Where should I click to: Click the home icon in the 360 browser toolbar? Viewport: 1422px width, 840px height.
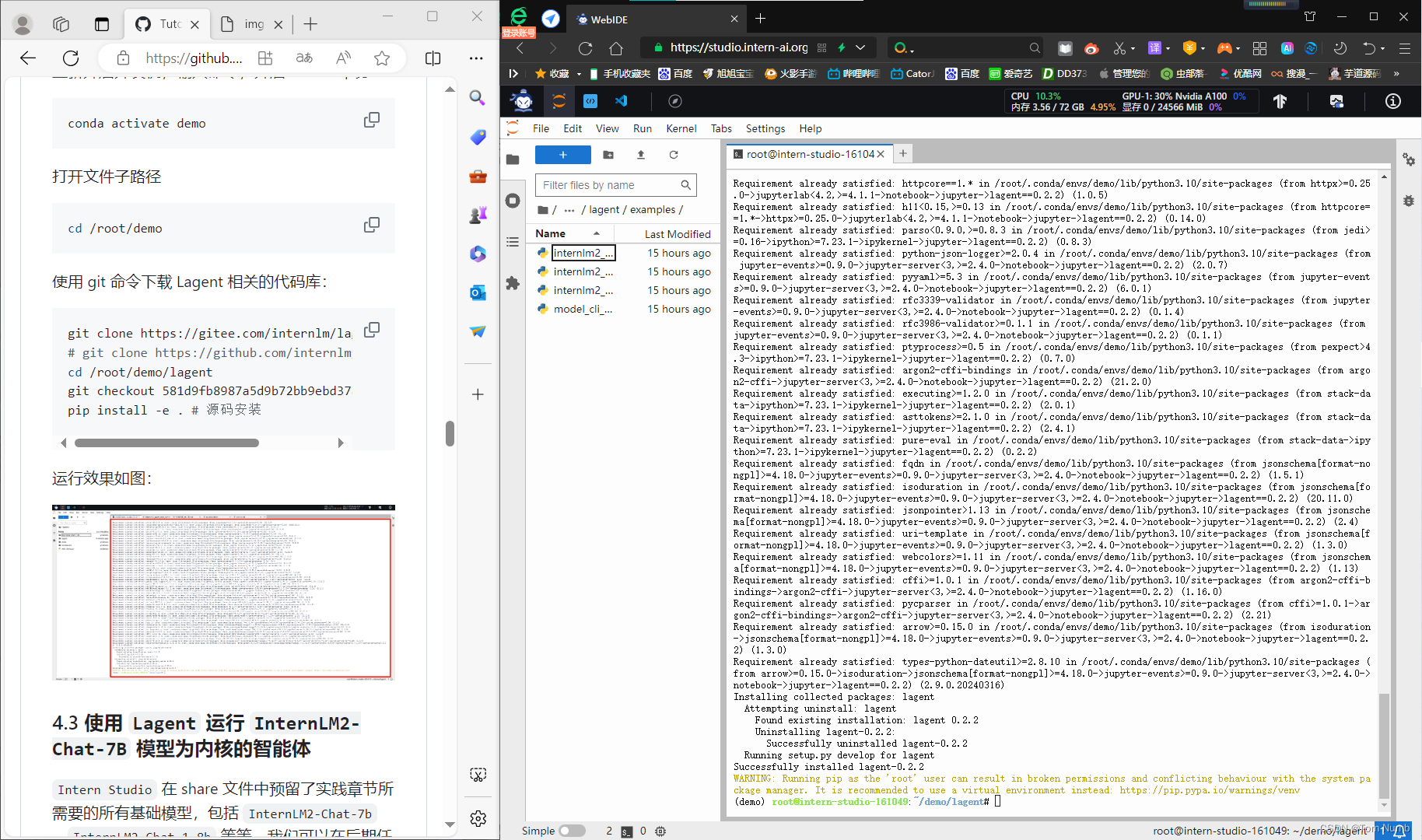(x=616, y=48)
